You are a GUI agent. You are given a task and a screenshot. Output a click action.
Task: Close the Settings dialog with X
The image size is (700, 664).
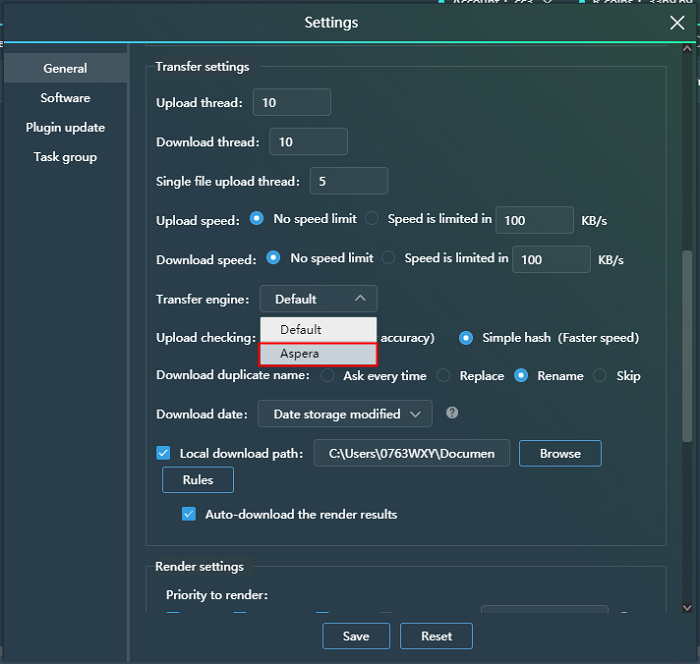click(x=677, y=24)
